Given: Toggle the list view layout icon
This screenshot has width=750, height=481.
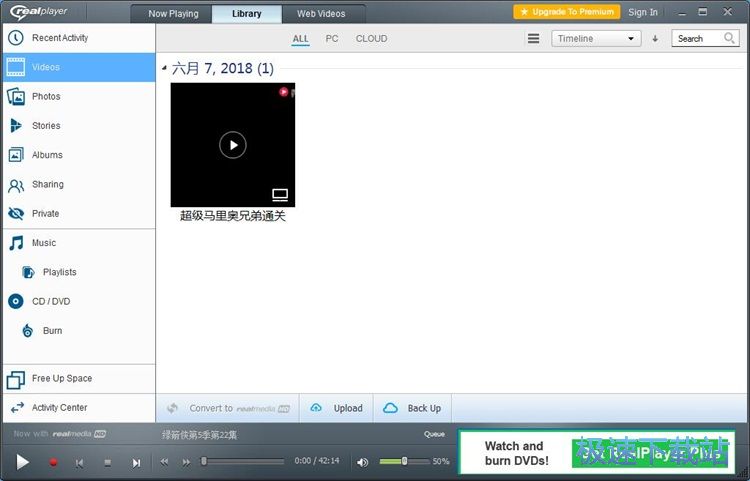Looking at the screenshot, I should point(533,39).
